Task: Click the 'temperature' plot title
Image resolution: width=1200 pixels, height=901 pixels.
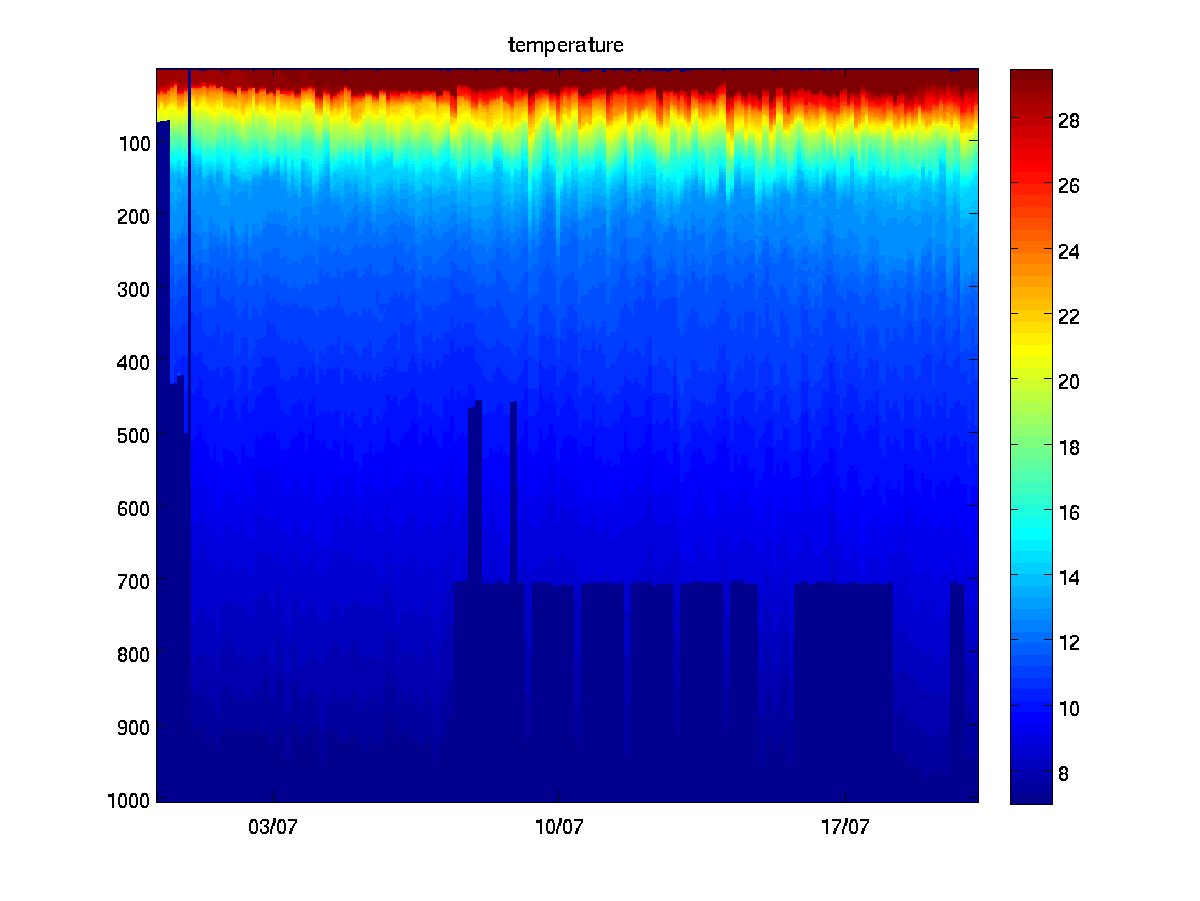Action: pos(566,45)
